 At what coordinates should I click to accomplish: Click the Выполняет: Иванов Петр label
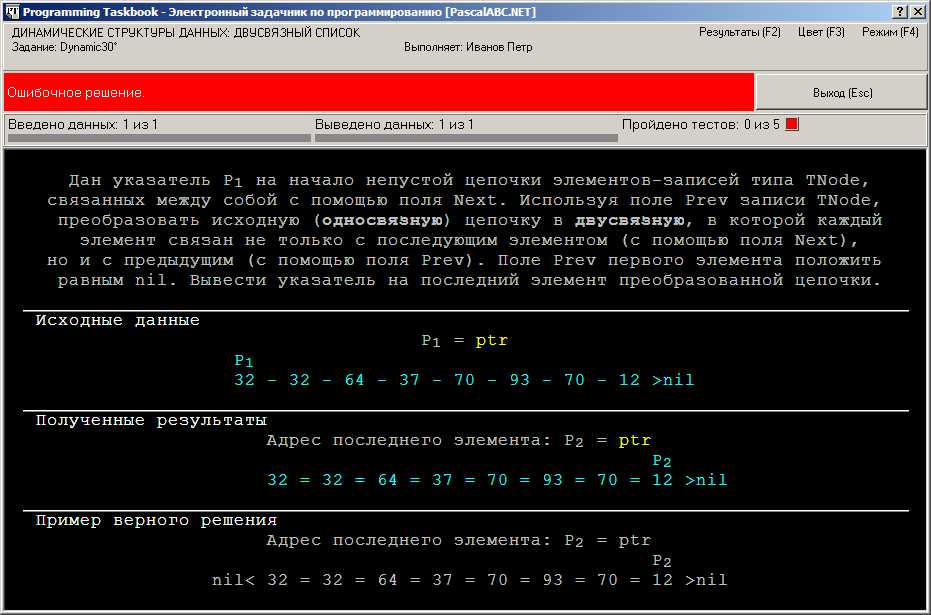pos(468,47)
